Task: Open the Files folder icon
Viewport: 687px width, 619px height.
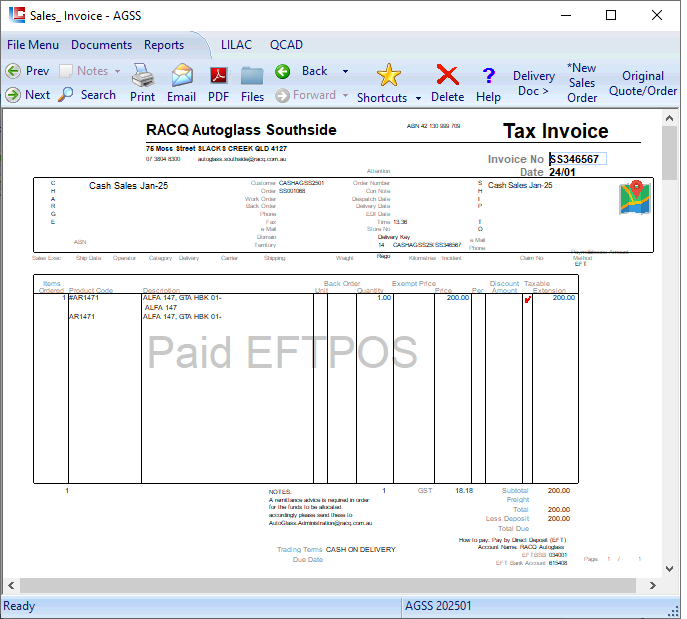Action: [x=252, y=76]
